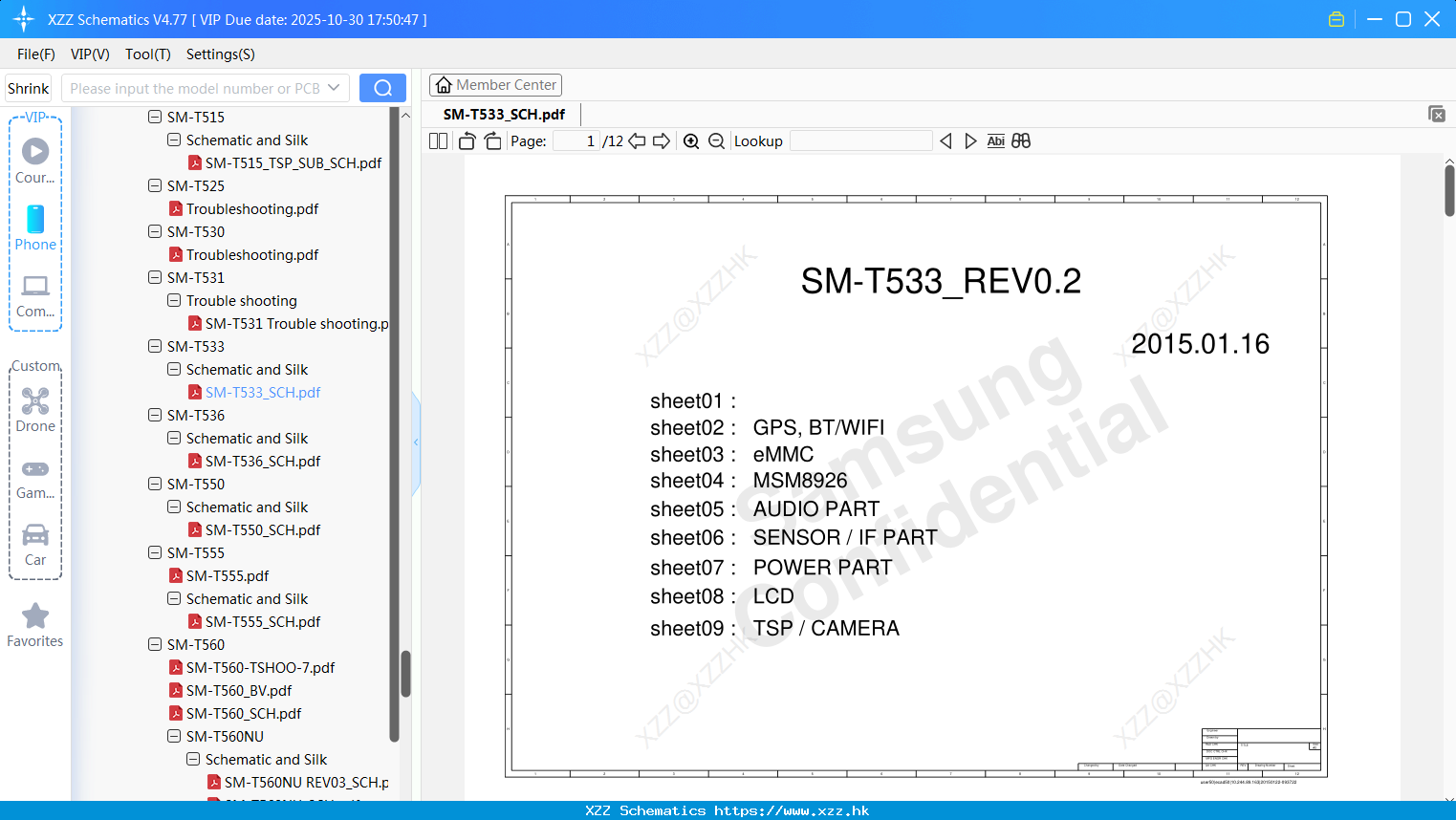Collapse Trouble shooting folder under SM-T531

pos(174,300)
